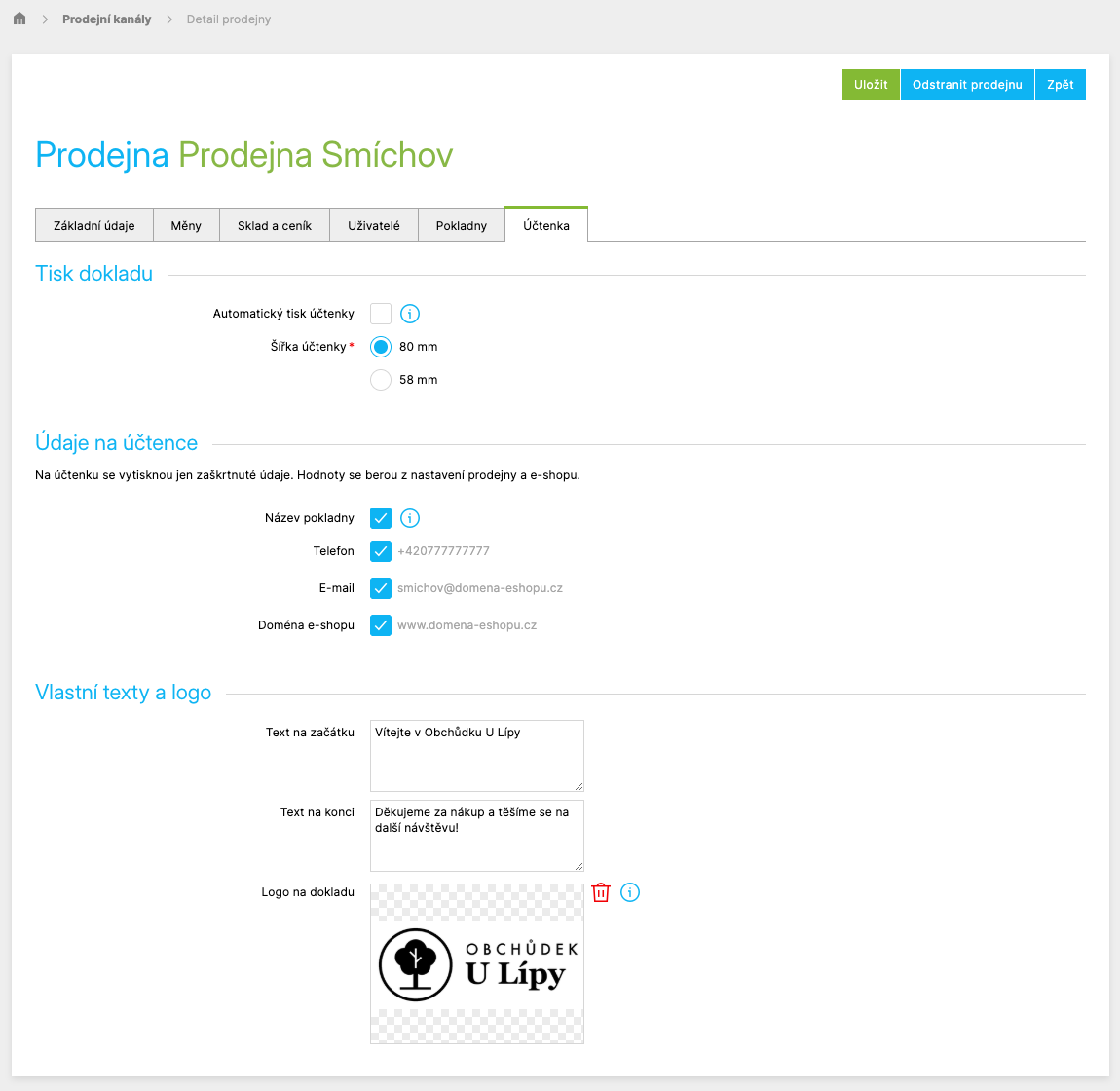This screenshot has width=1120, height=1091.
Task: Open the Pokladny tab
Action: pyautogui.click(x=462, y=225)
